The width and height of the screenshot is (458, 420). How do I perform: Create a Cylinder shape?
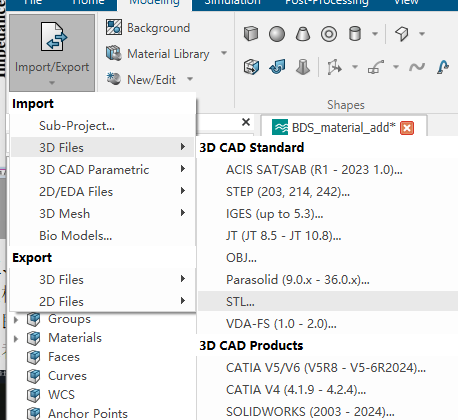355,34
